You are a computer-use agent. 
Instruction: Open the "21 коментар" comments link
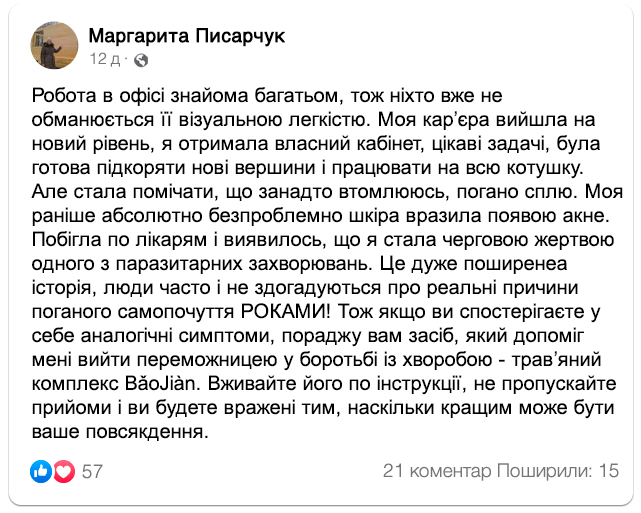tap(439, 471)
